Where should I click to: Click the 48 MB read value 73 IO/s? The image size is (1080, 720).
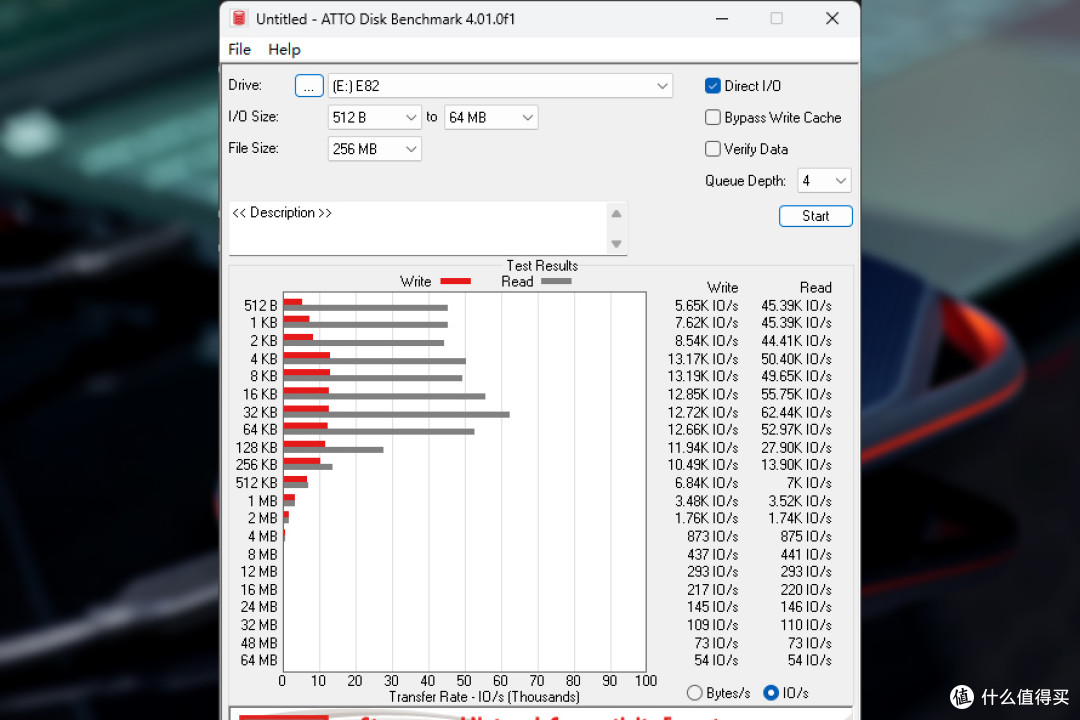tap(809, 644)
